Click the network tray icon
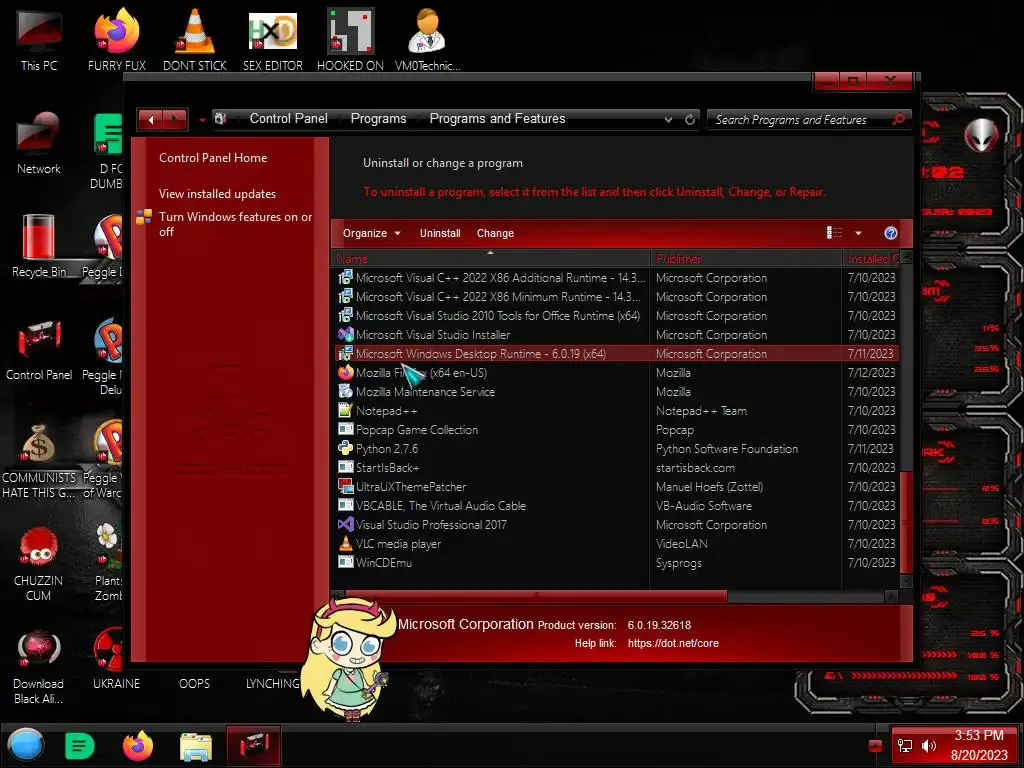This screenshot has width=1024, height=768. [904, 746]
